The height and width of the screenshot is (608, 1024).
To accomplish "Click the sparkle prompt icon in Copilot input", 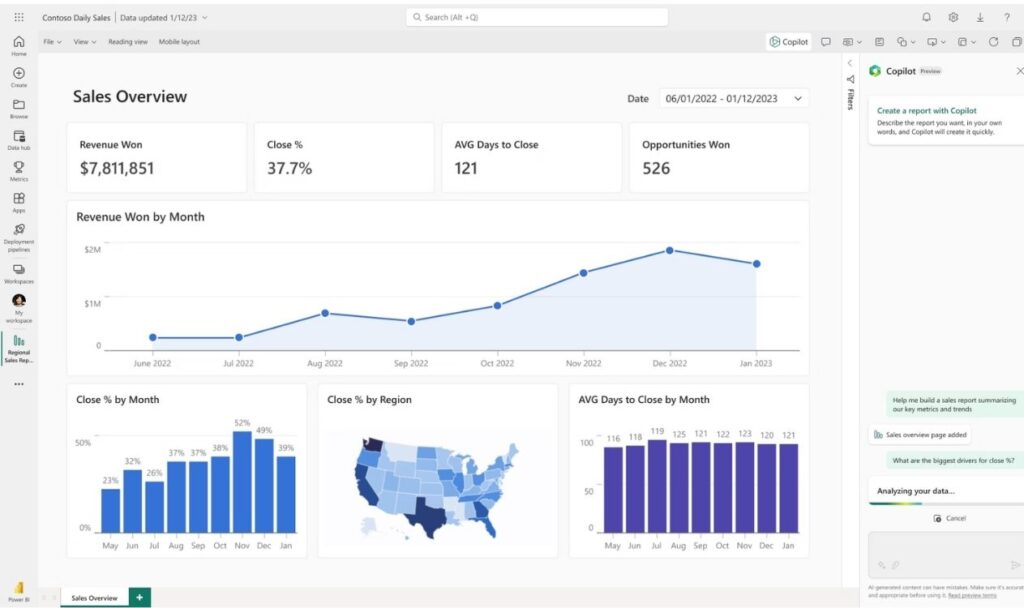I will click(882, 565).
